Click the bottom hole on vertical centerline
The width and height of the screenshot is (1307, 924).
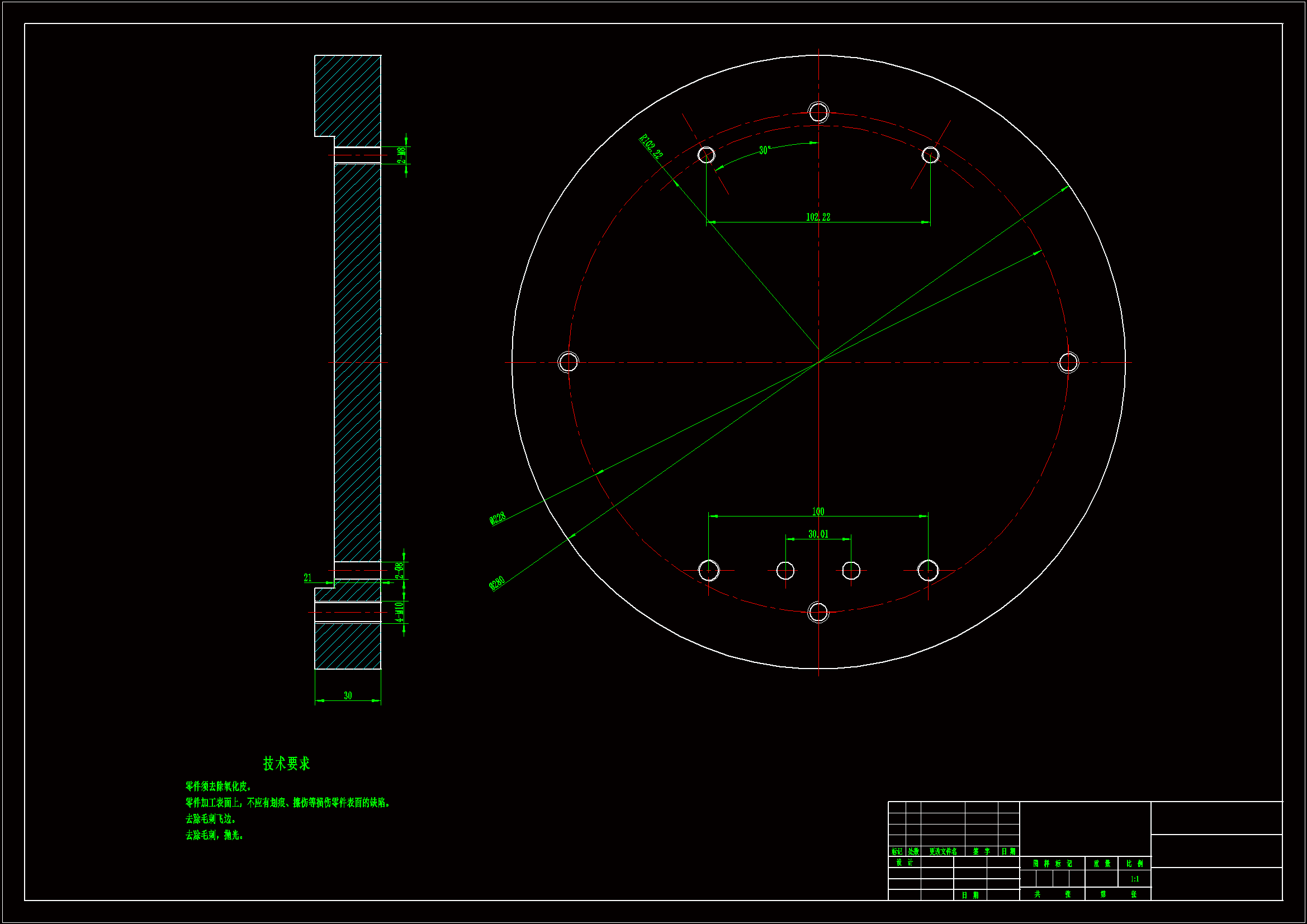point(818,613)
